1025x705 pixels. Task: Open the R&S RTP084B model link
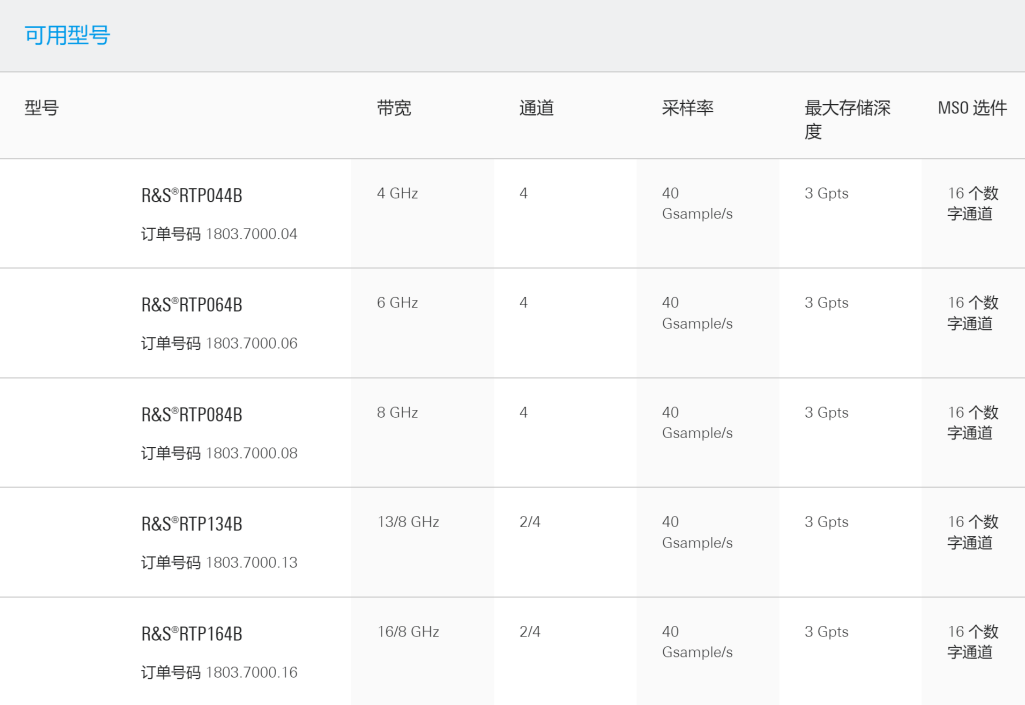pyautogui.click(x=192, y=415)
